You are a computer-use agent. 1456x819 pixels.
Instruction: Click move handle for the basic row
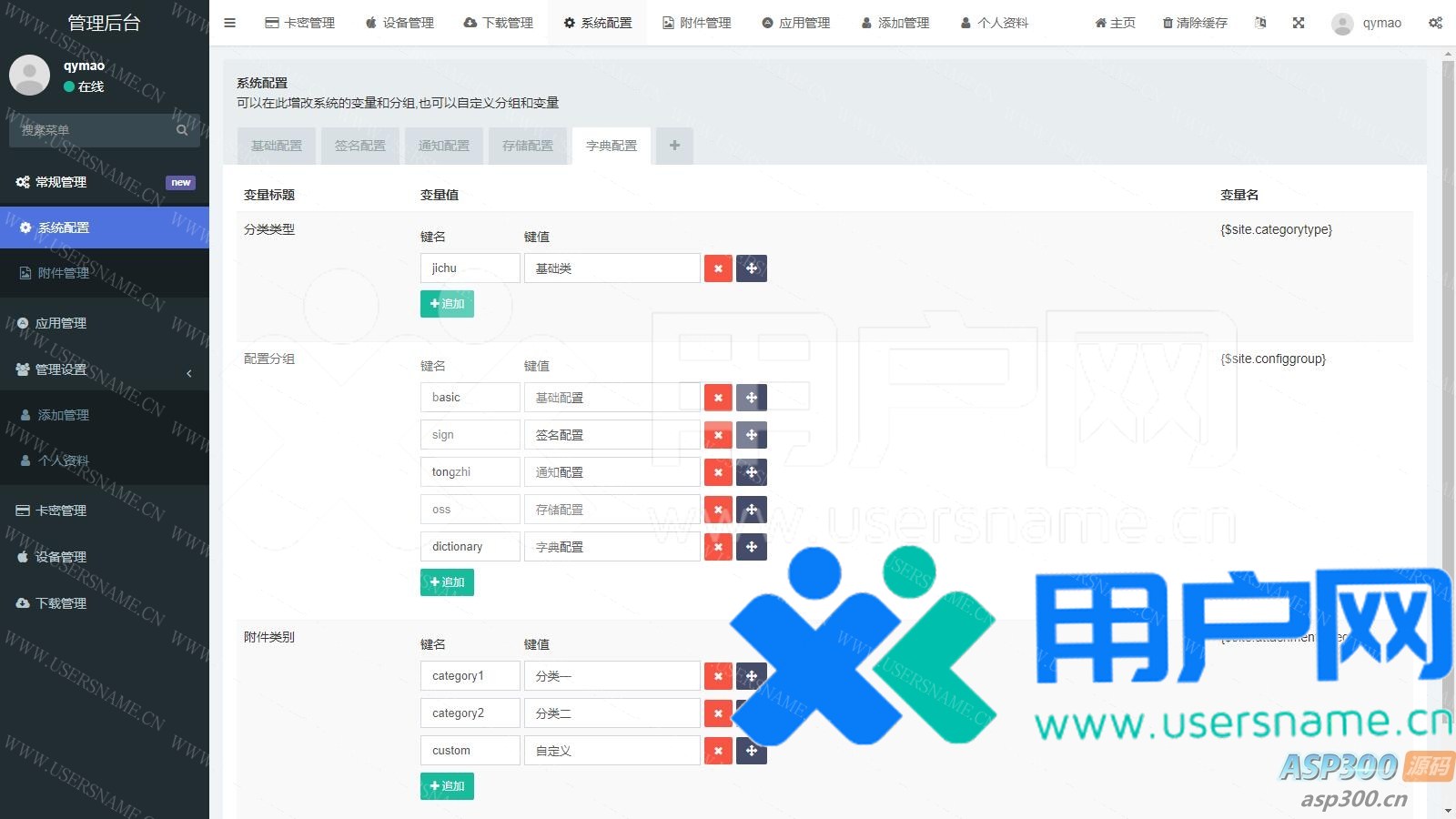click(752, 398)
